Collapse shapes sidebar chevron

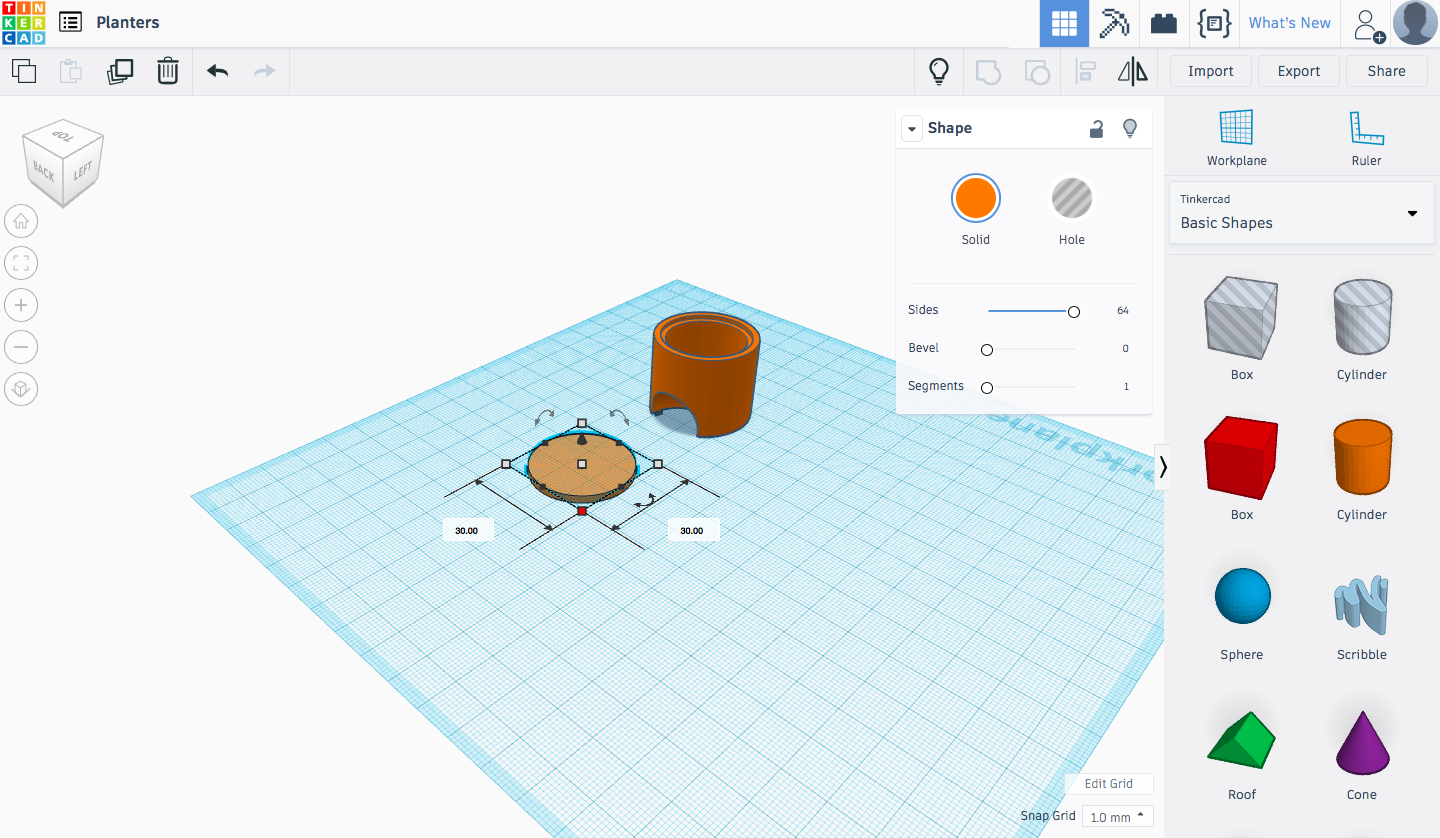[x=1163, y=467]
